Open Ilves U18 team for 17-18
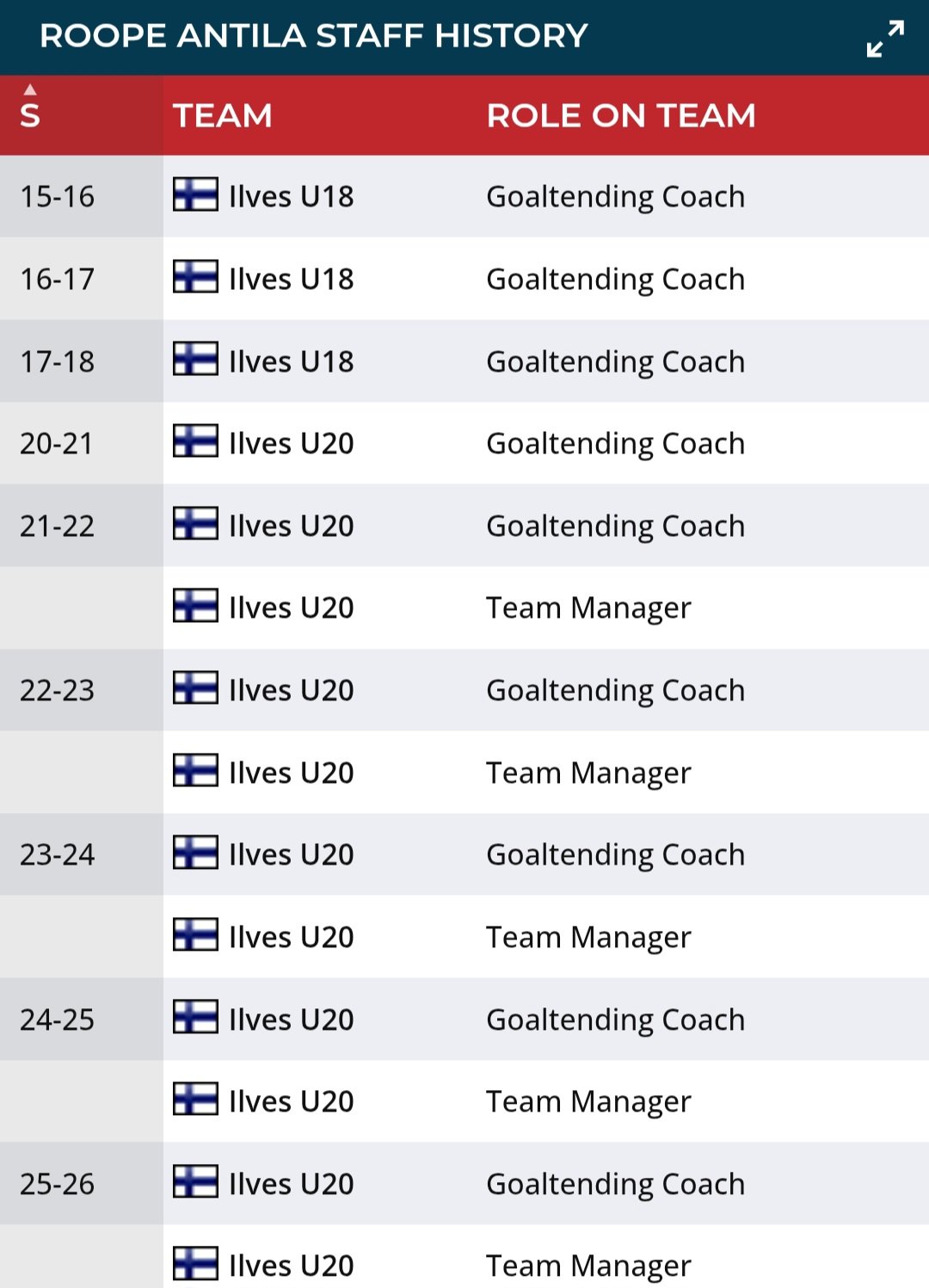The height and width of the screenshot is (1288, 929). tap(292, 362)
